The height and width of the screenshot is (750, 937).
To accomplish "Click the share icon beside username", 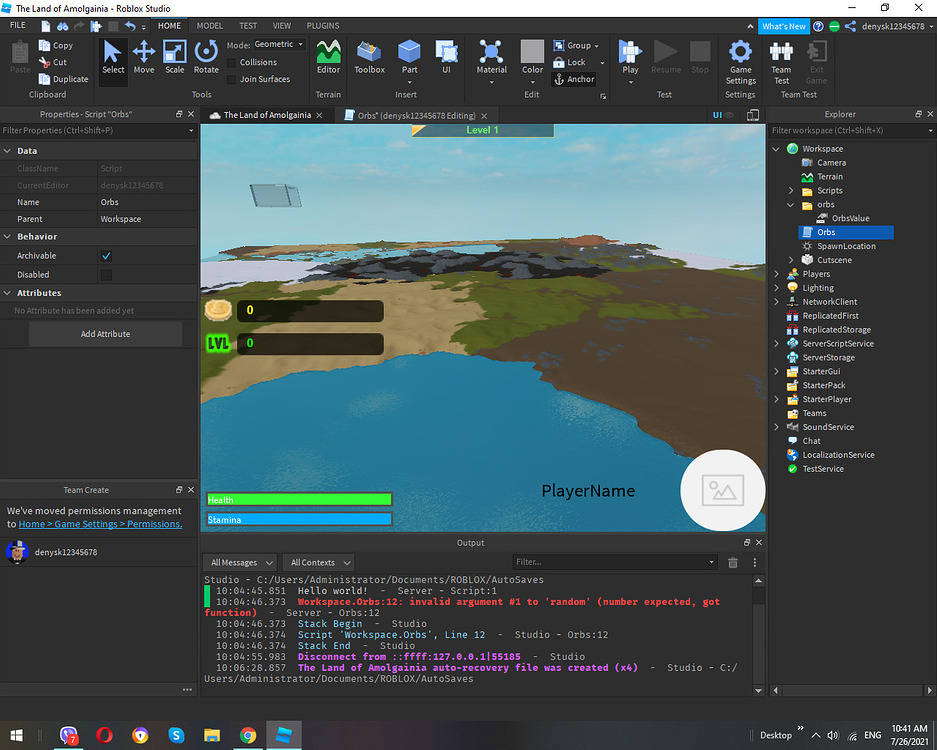I will coord(850,26).
